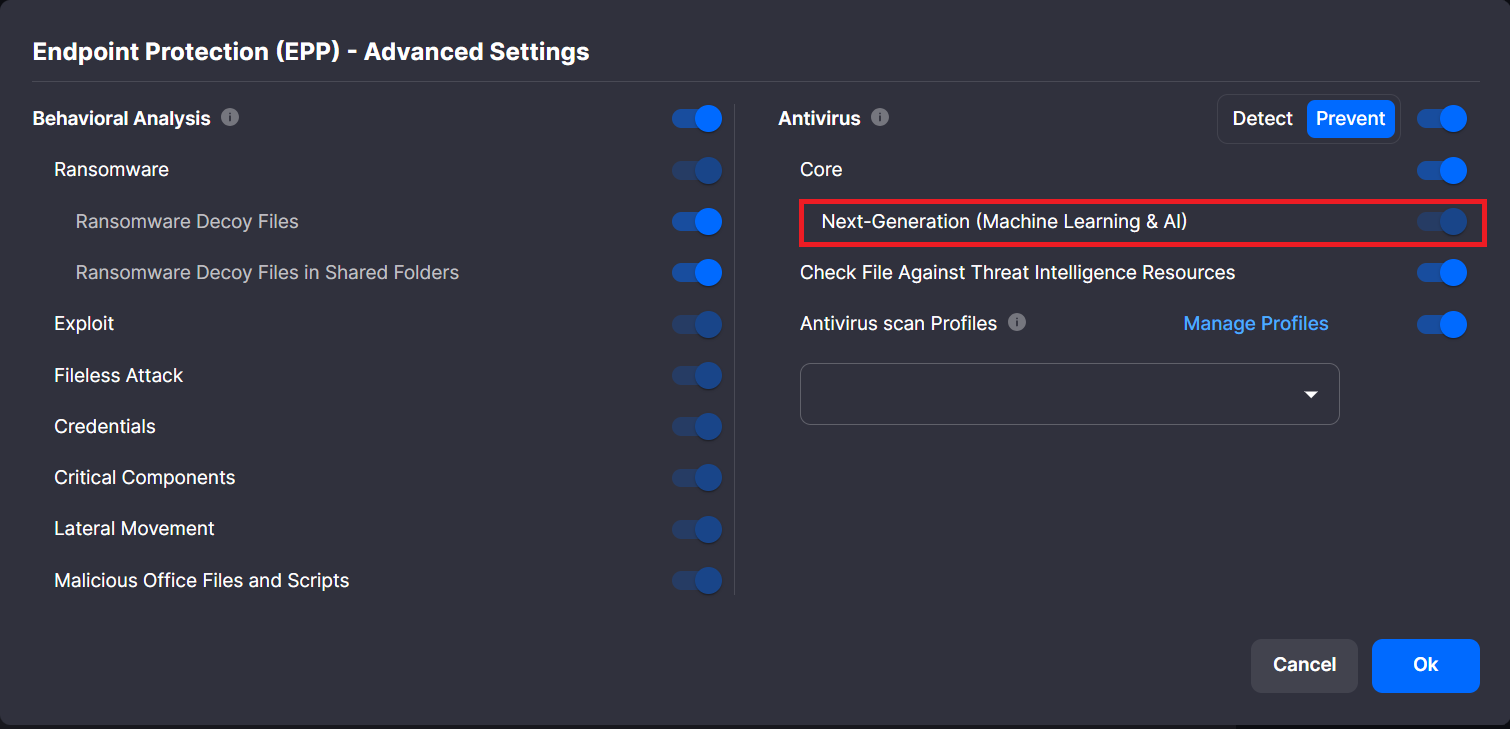Confirm settings with the Ok button

(x=1425, y=665)
